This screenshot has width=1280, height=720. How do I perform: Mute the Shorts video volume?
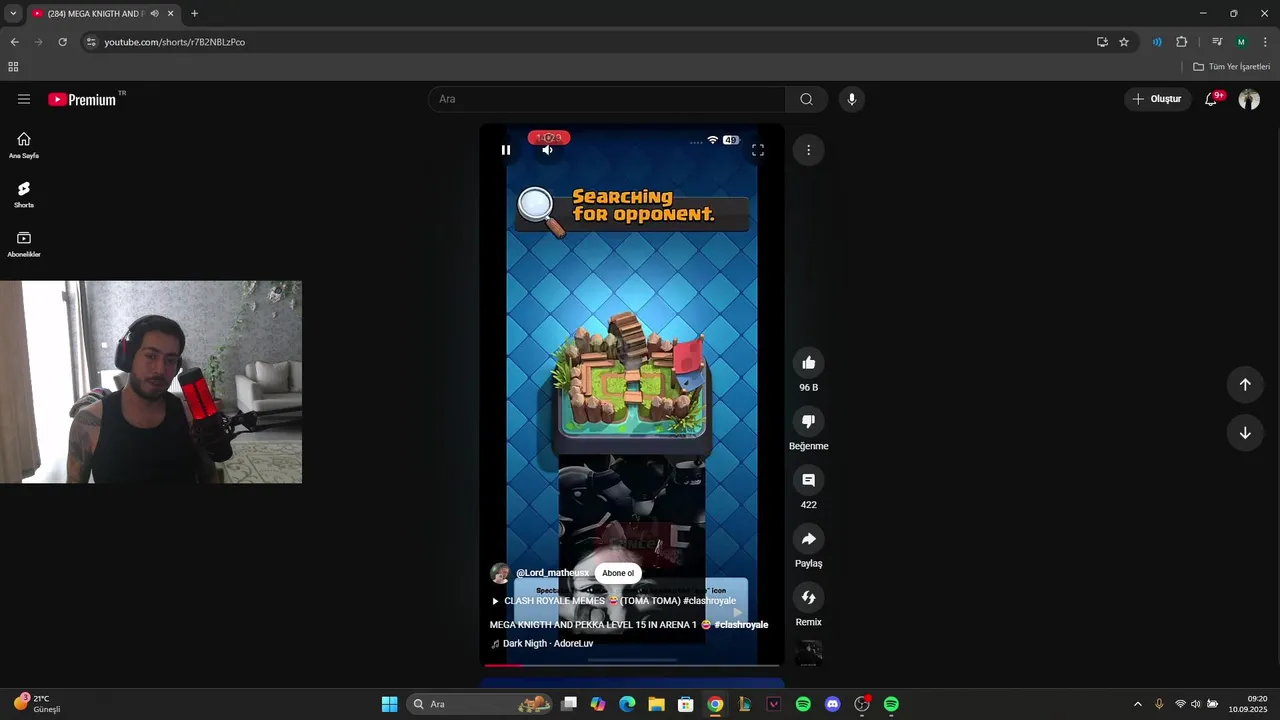(547, 150)
